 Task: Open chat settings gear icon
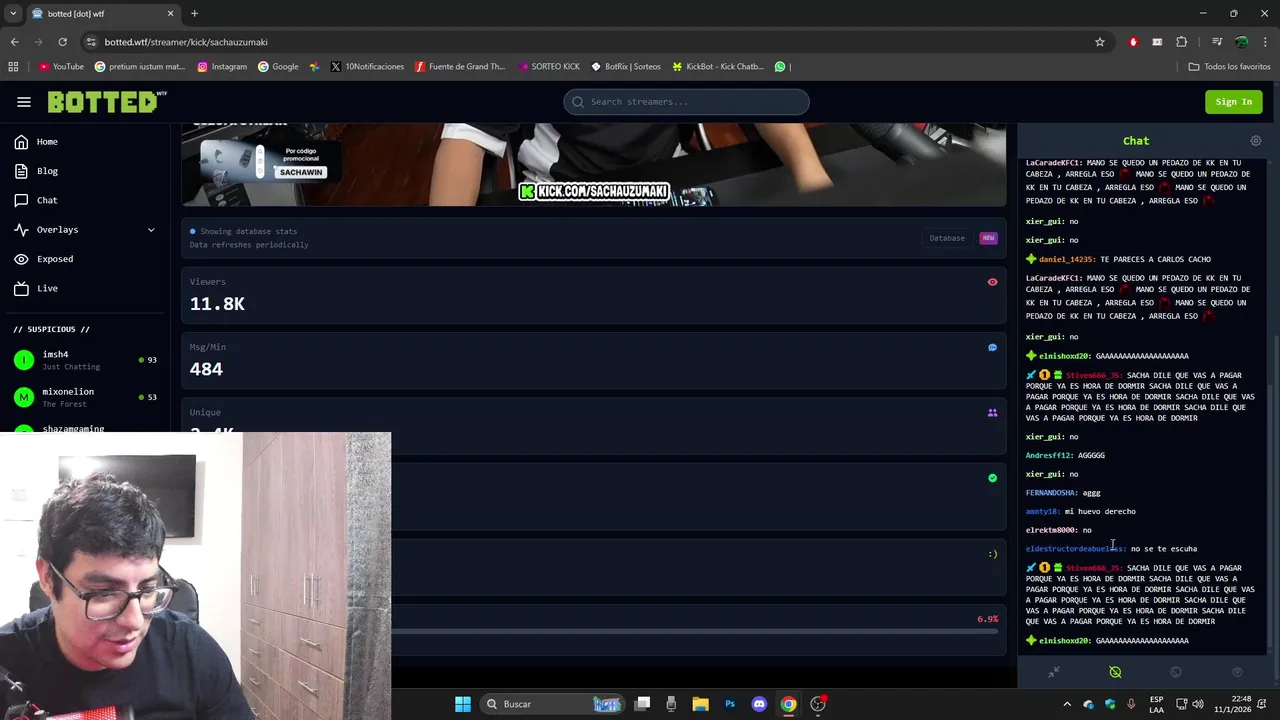click(x=1256, y=141)
